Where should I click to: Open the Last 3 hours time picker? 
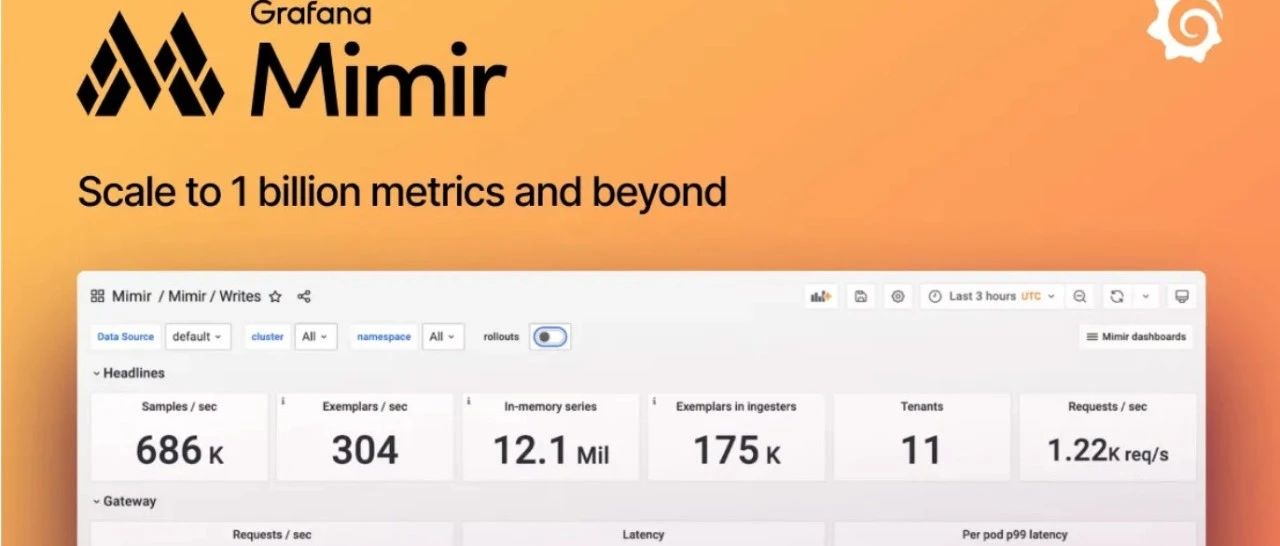pos(991,296)
